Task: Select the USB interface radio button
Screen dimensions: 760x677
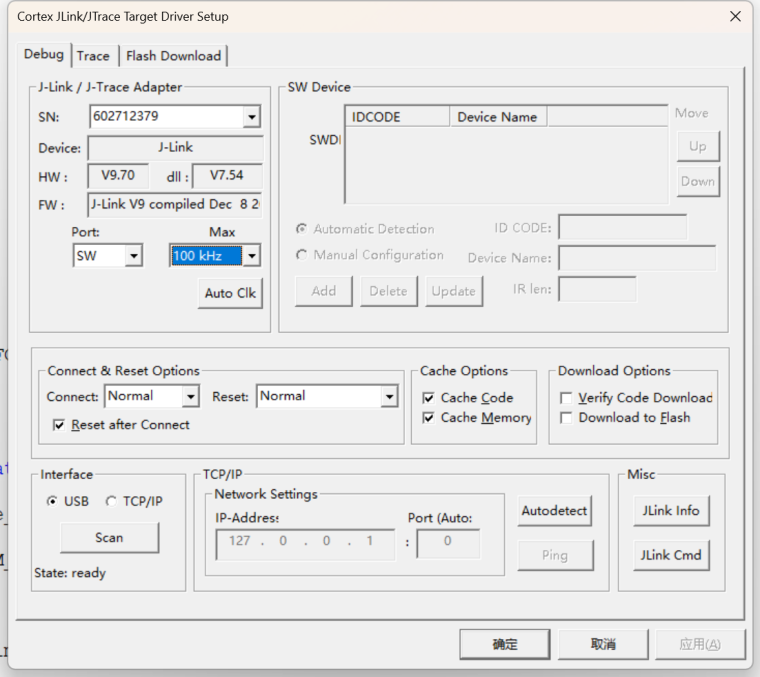Action: pos(51,501)
